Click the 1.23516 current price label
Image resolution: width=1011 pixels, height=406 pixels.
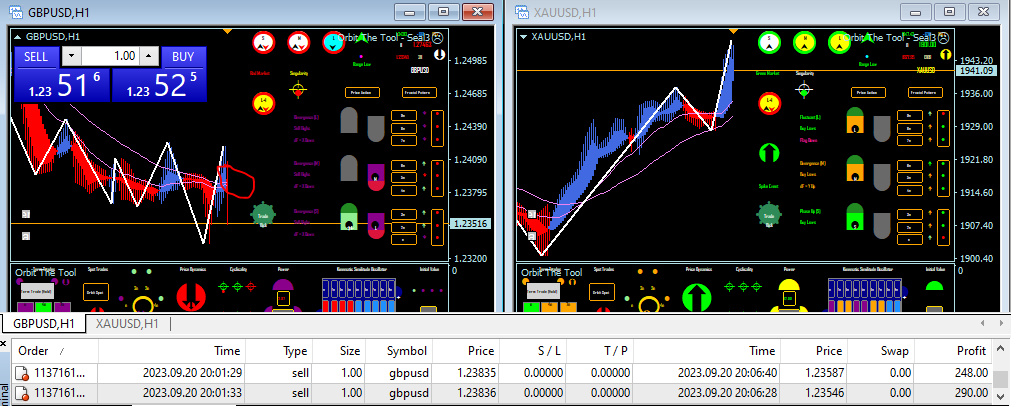tap(471, 224)
